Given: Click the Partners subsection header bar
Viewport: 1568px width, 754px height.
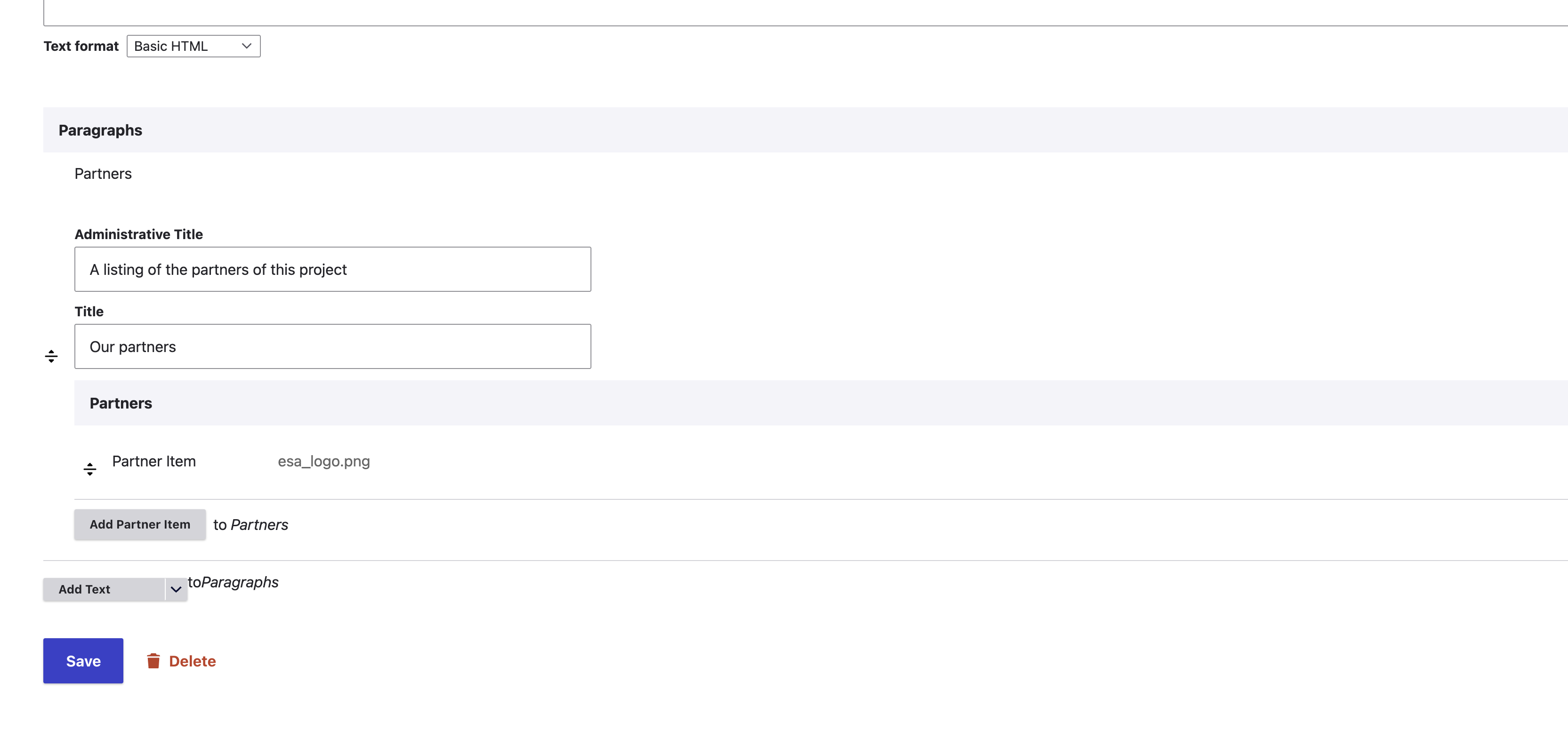Looking at the screenshot, I should [821, 403].
